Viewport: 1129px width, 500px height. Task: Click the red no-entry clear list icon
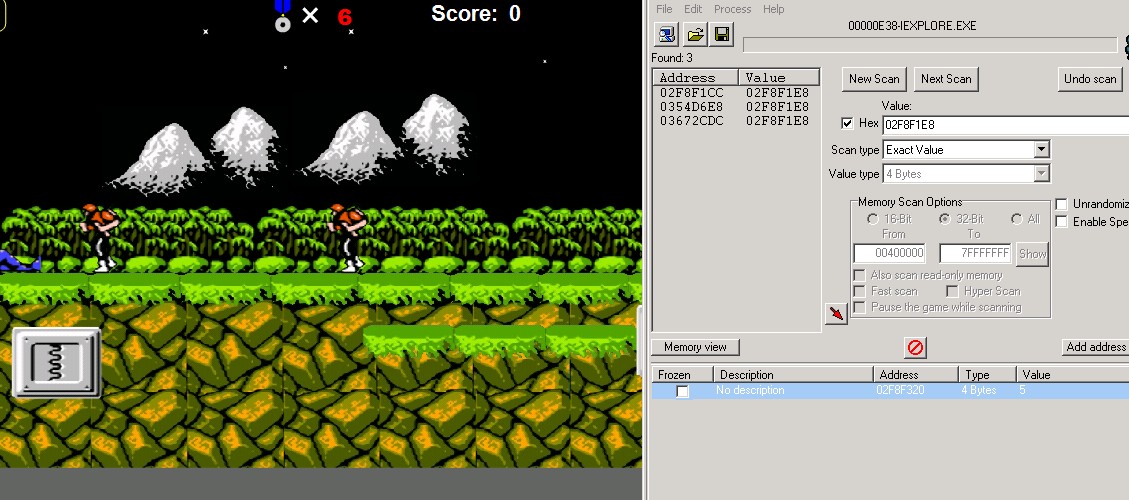click(x=915, y=347)
